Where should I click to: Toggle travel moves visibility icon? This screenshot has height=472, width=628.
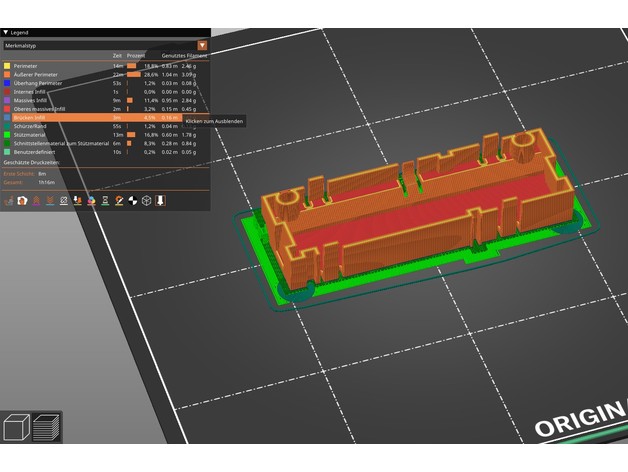[9, 201]
